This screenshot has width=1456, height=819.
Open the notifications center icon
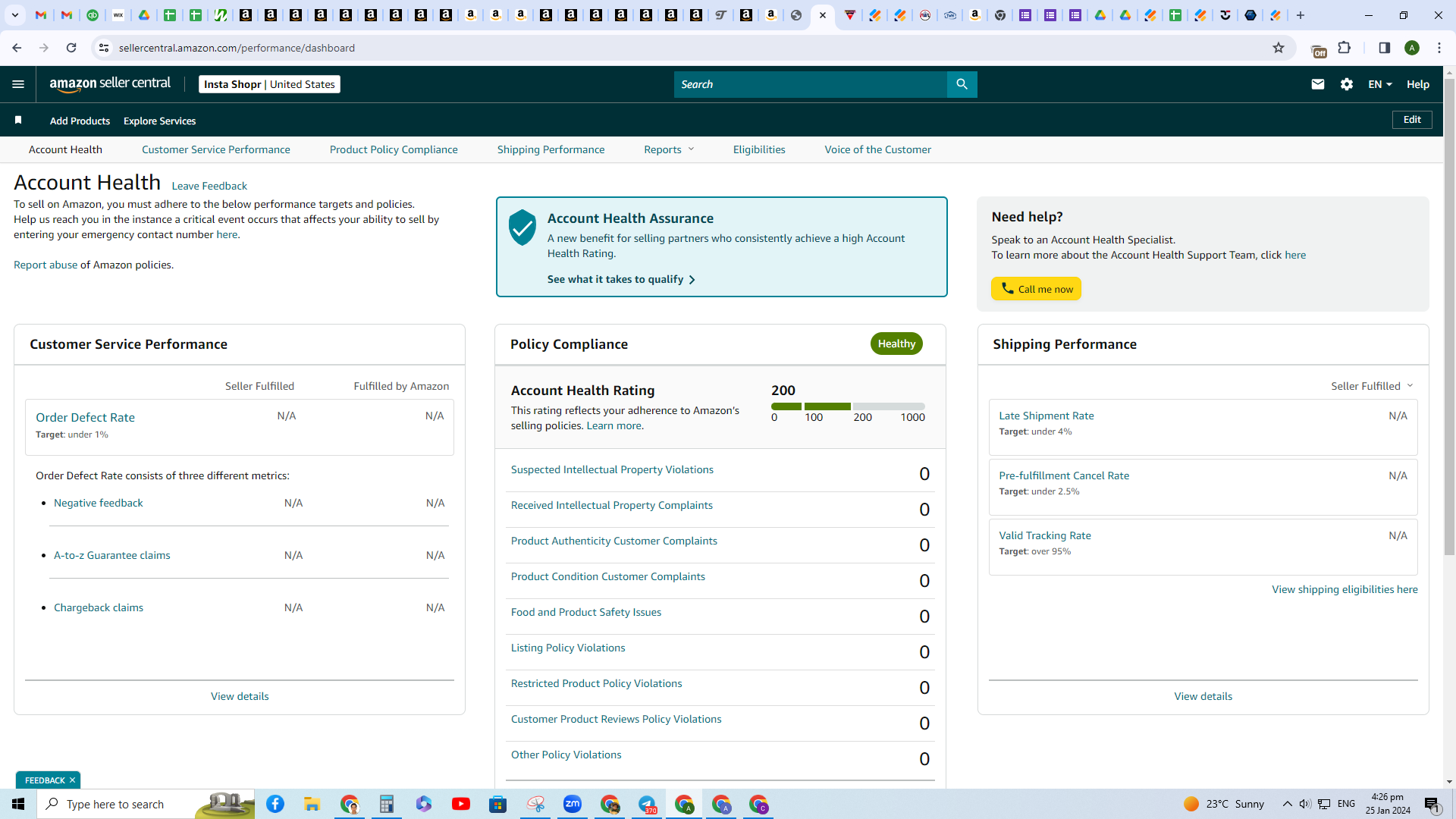(1432, 804)
